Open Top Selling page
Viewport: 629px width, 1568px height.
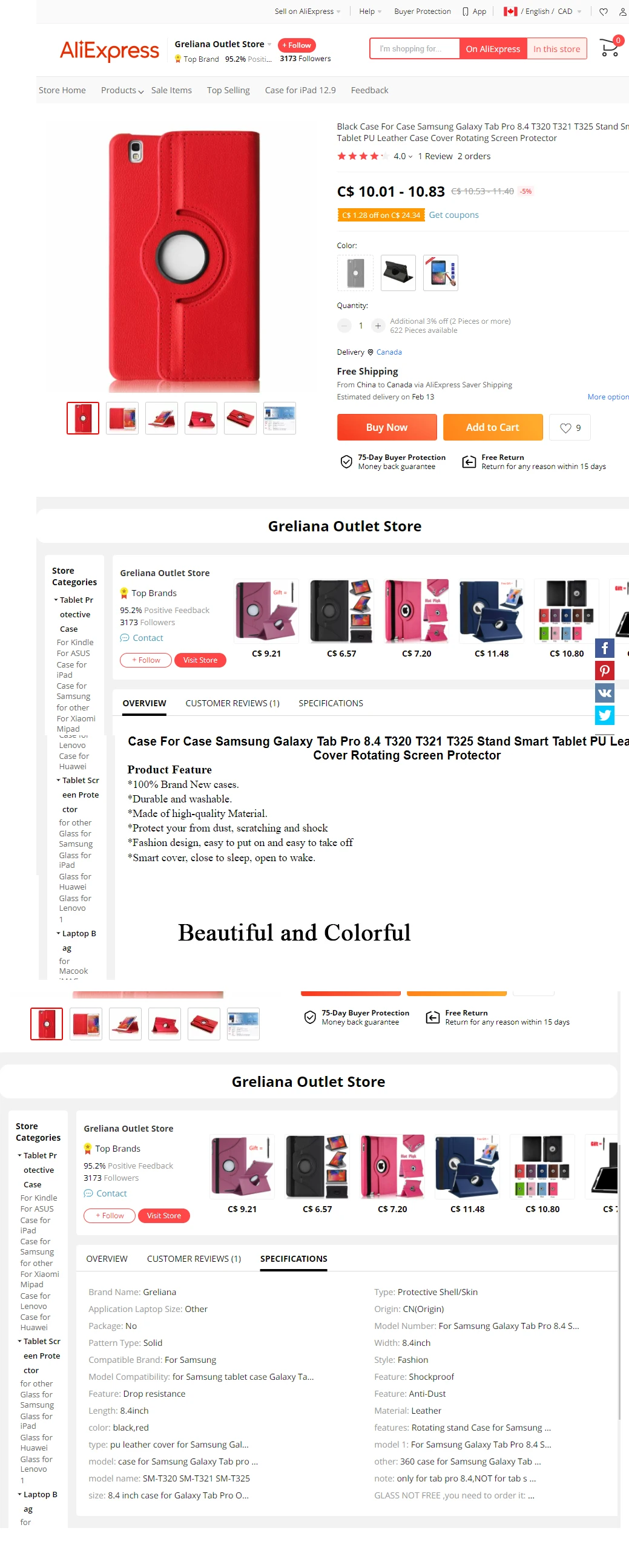pyautogui.click(x=228, y=90)
